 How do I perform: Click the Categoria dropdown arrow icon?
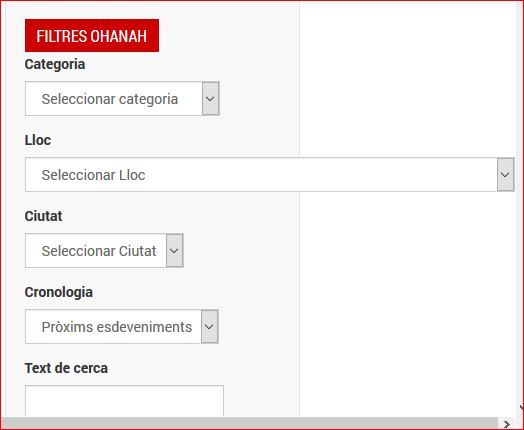click(x=211, y=99)
